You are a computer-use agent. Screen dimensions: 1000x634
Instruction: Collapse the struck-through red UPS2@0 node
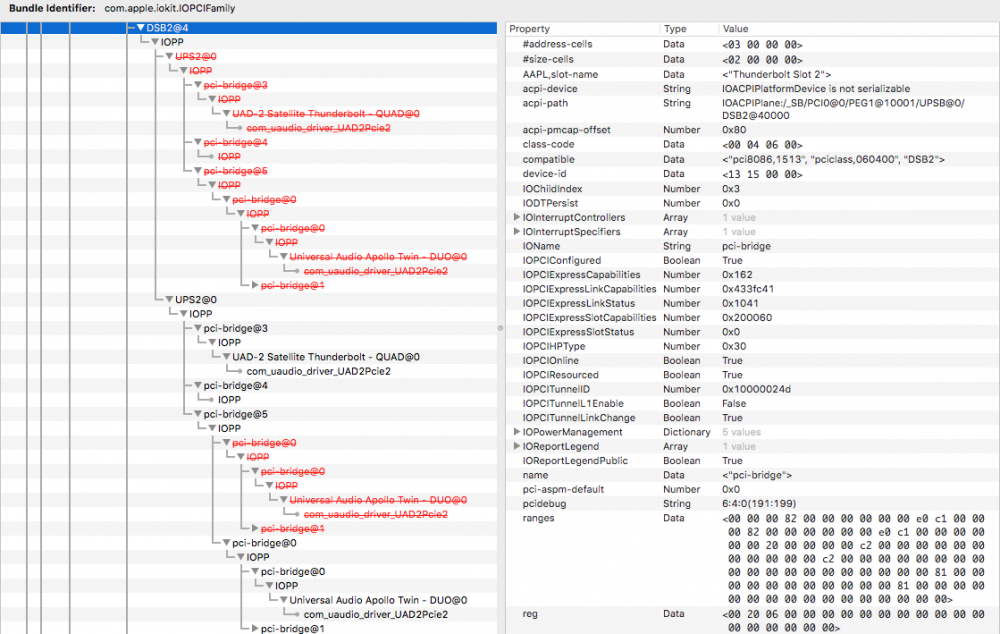[x=170, y=57]
